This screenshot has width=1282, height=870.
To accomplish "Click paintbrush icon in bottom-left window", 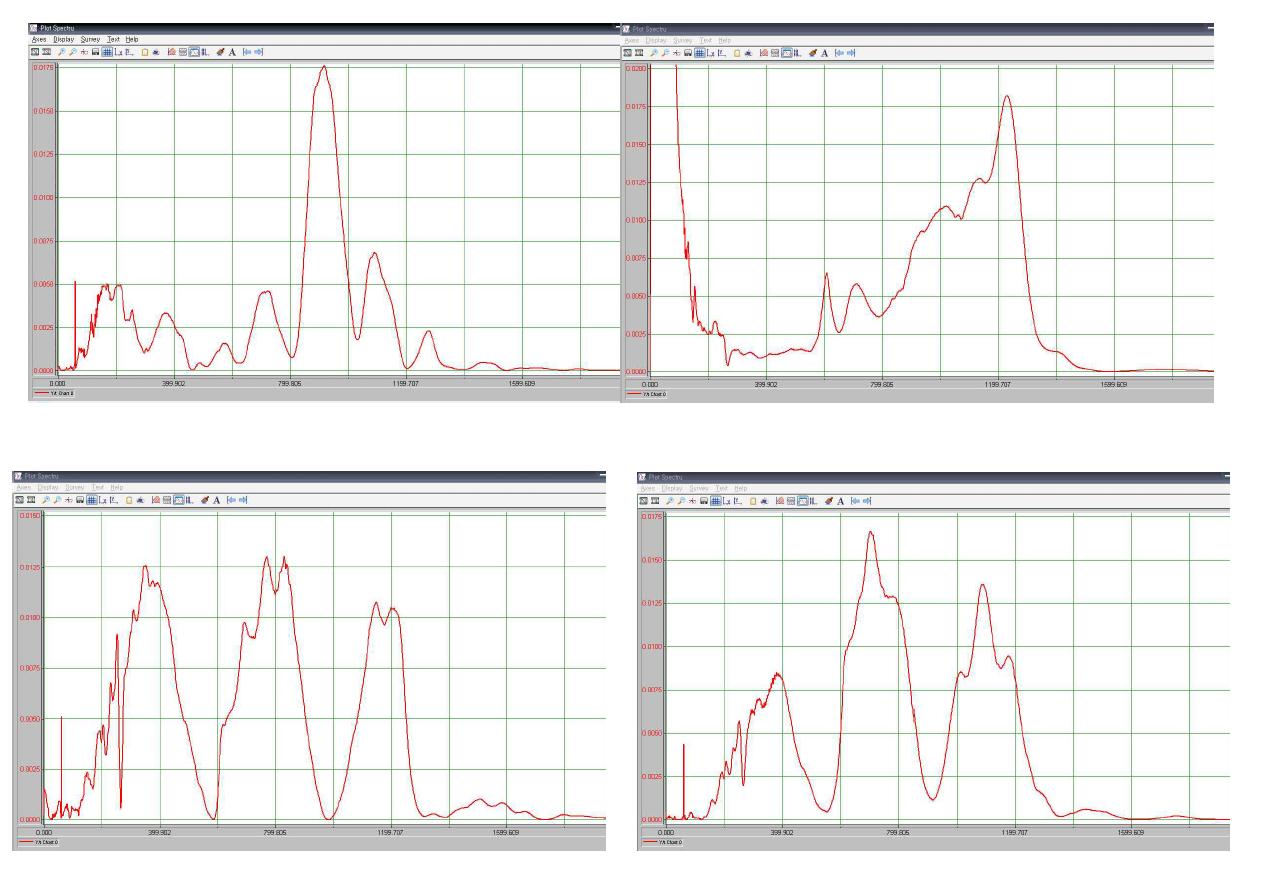I will coord(205,500).
